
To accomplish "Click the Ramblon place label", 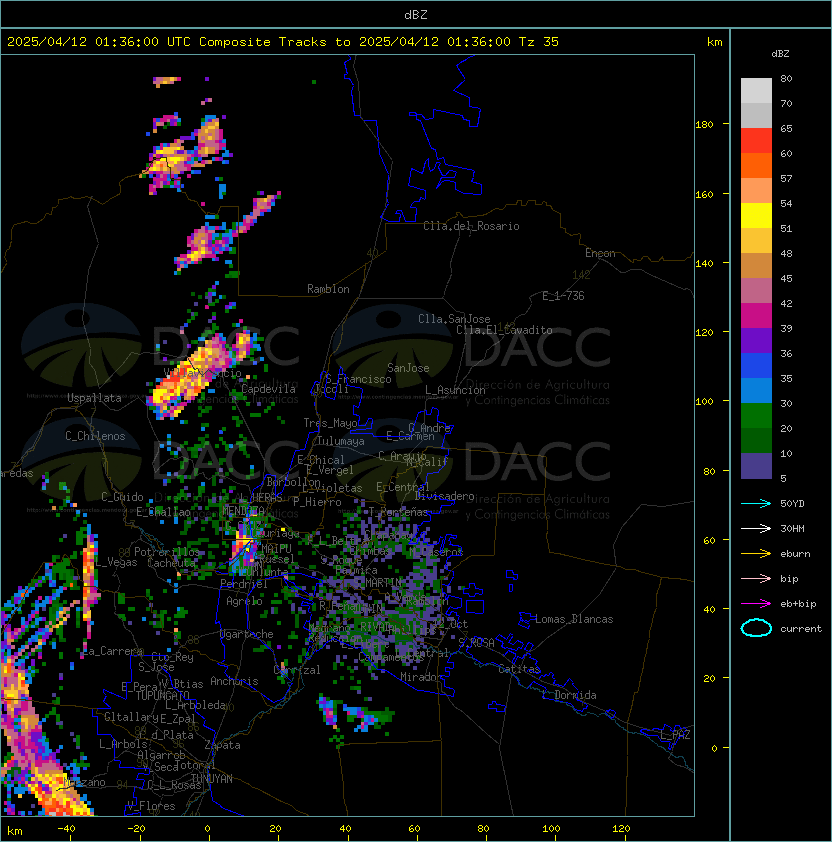I will [328, 289].
